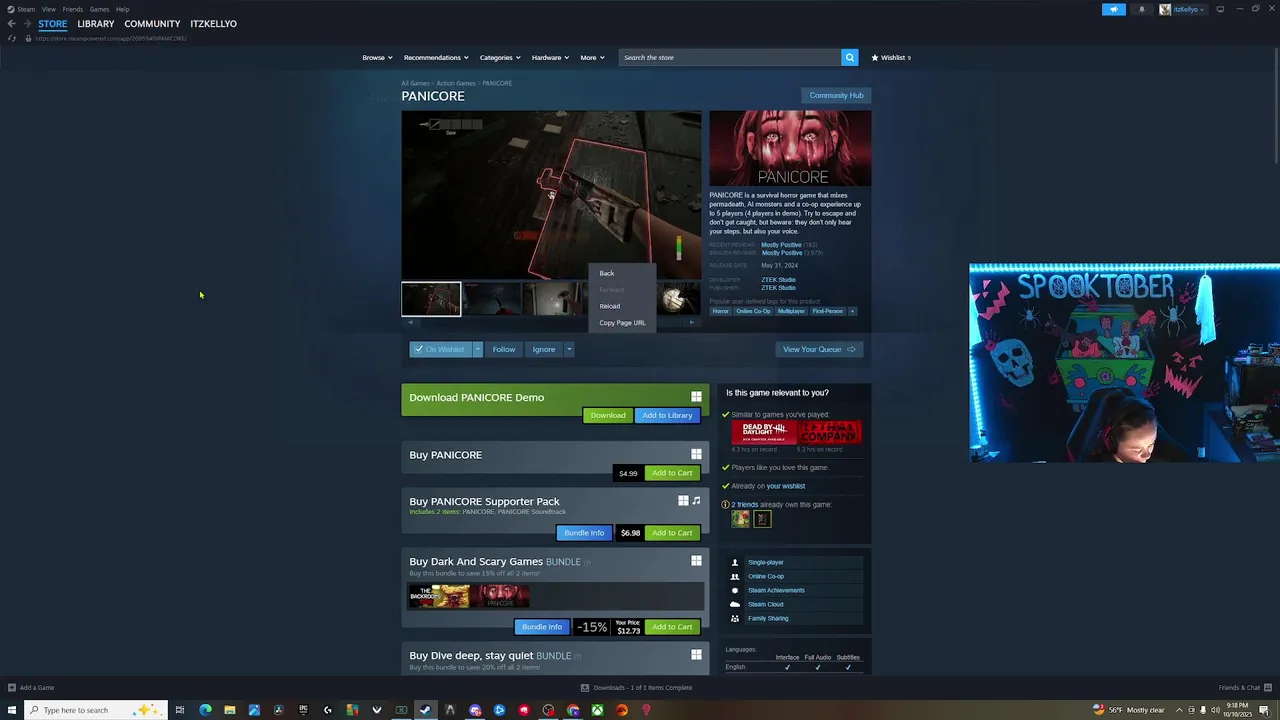Switch to the COMMUNITY tab

(x=152, y=23)
